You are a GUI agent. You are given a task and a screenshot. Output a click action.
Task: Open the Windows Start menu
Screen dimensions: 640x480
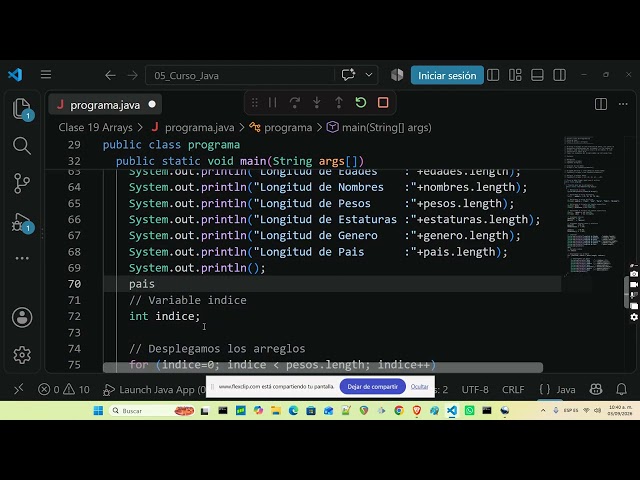(x=98, y=411)
